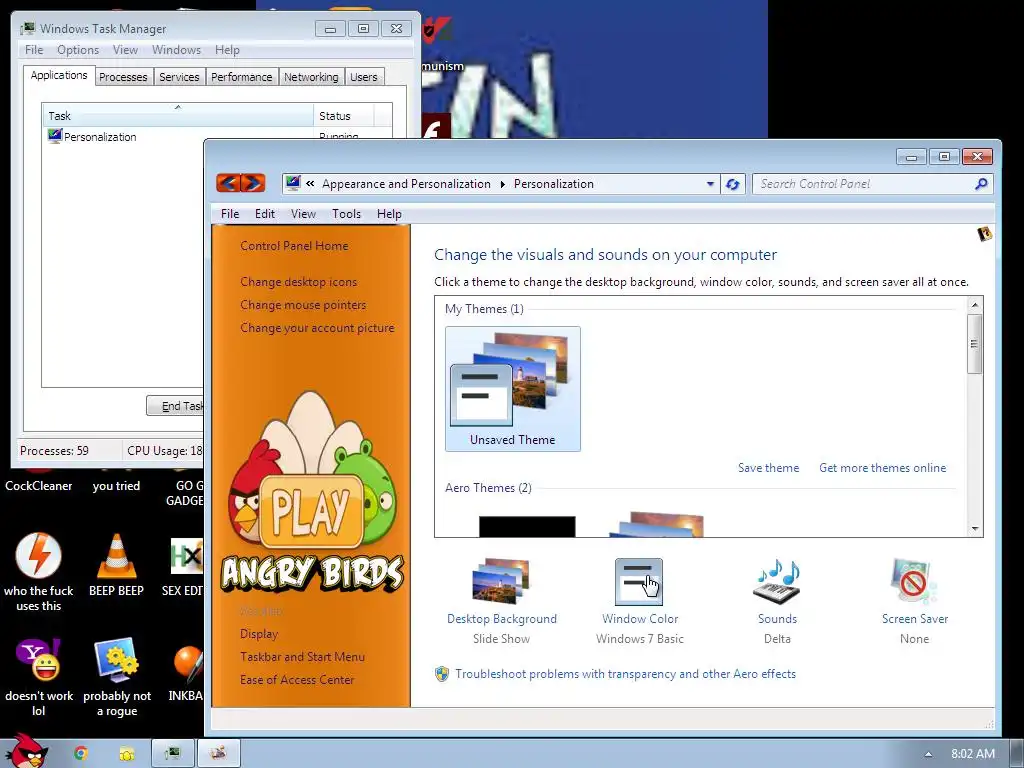This screenshot has width=1024, height=768.
Task: Switch to Networking tab in Task Manager
Action: (x=311, y=77)
